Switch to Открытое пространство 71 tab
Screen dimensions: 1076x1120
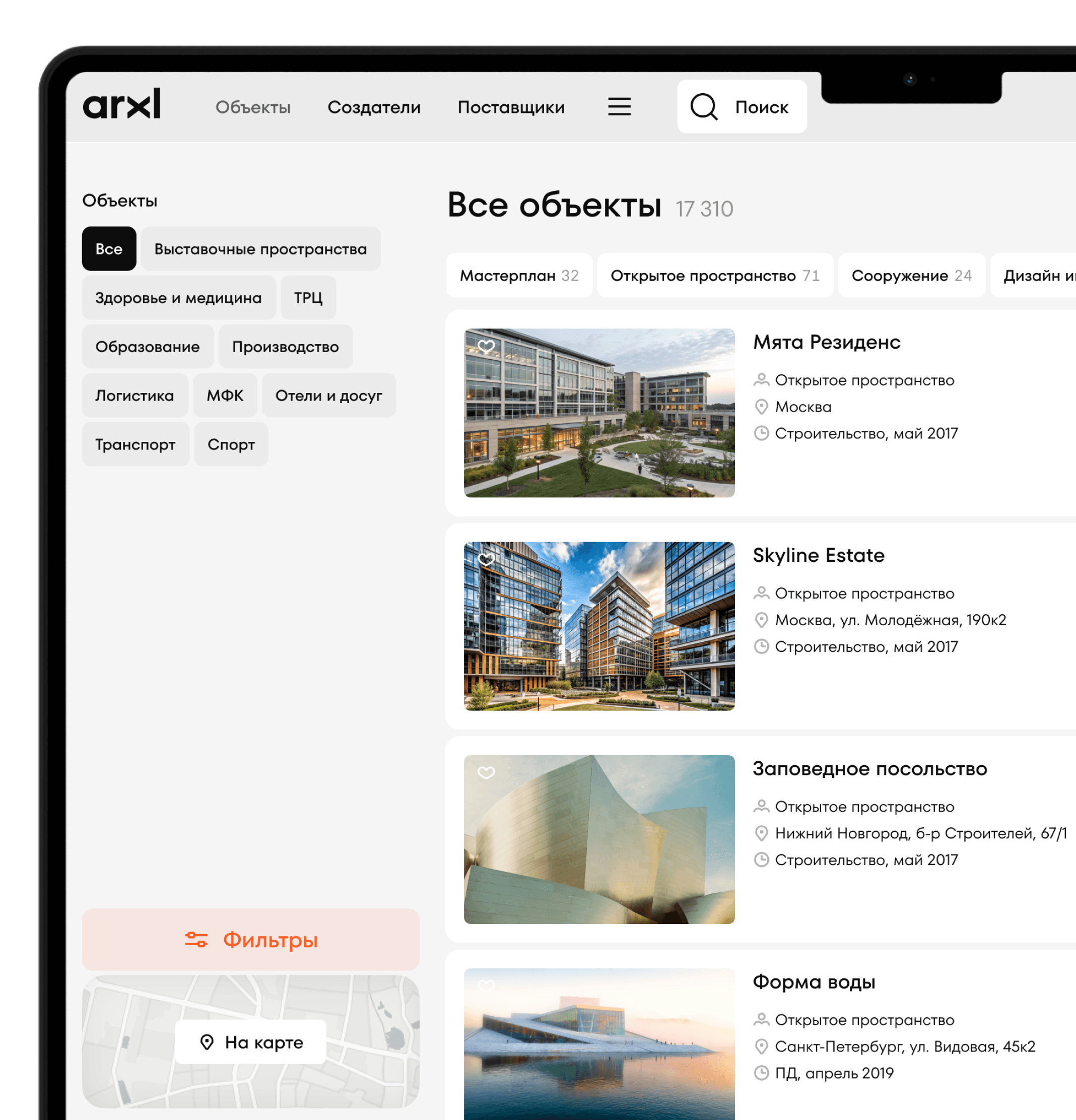pyautogui.click(x=715, y=276)
